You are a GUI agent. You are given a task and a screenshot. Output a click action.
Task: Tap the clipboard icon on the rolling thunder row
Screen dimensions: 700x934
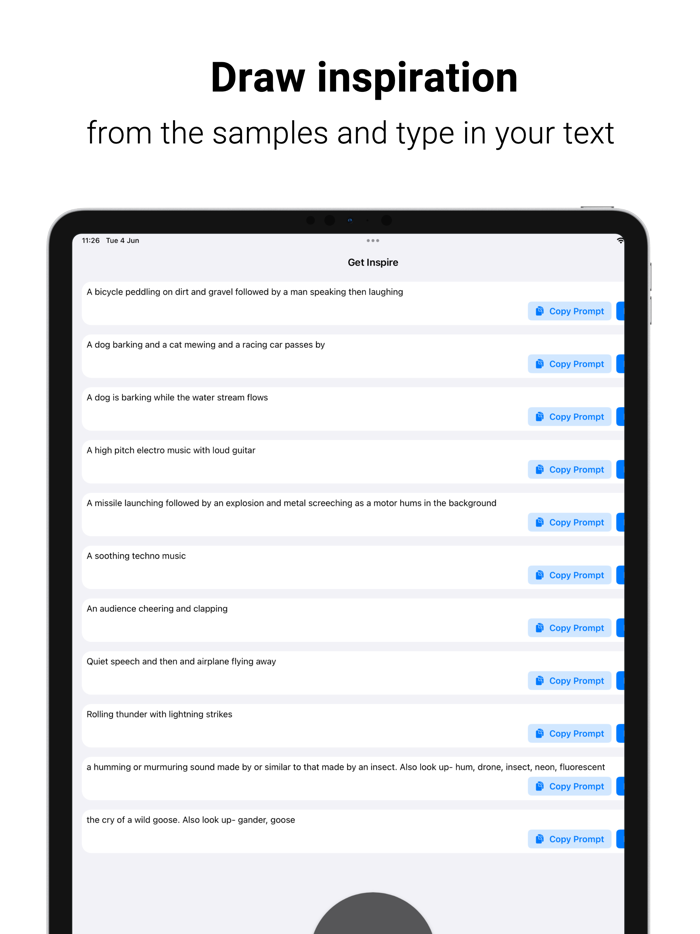[x=539, y=733]
